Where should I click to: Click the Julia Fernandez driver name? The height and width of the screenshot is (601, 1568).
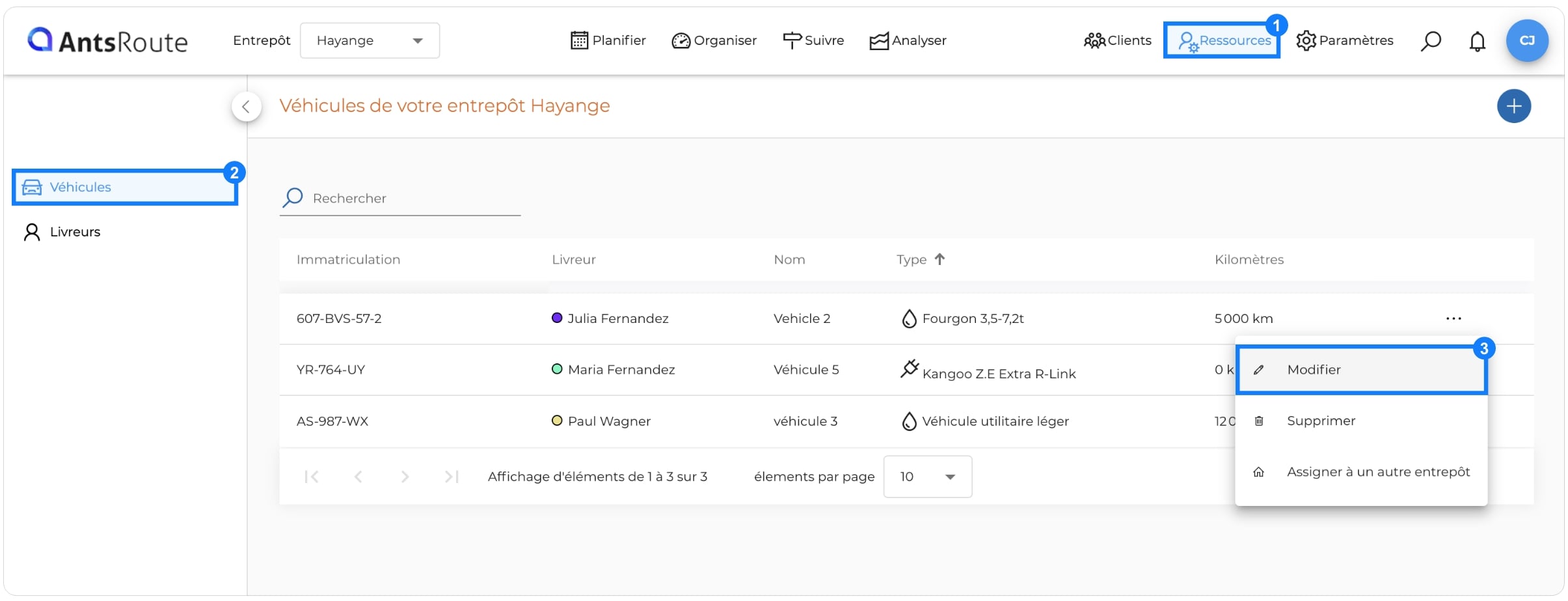[618, 318]
